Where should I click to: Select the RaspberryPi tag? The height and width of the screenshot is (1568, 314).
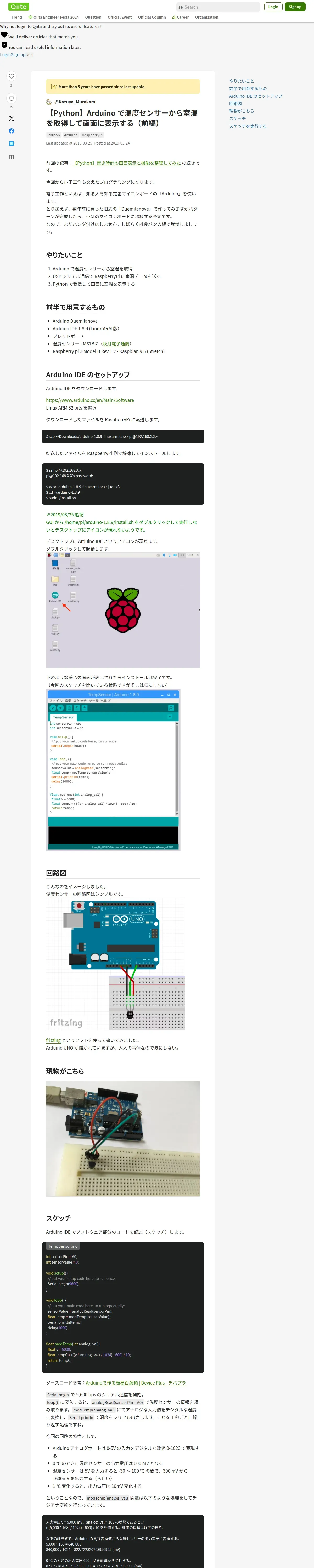coord(92,135)
